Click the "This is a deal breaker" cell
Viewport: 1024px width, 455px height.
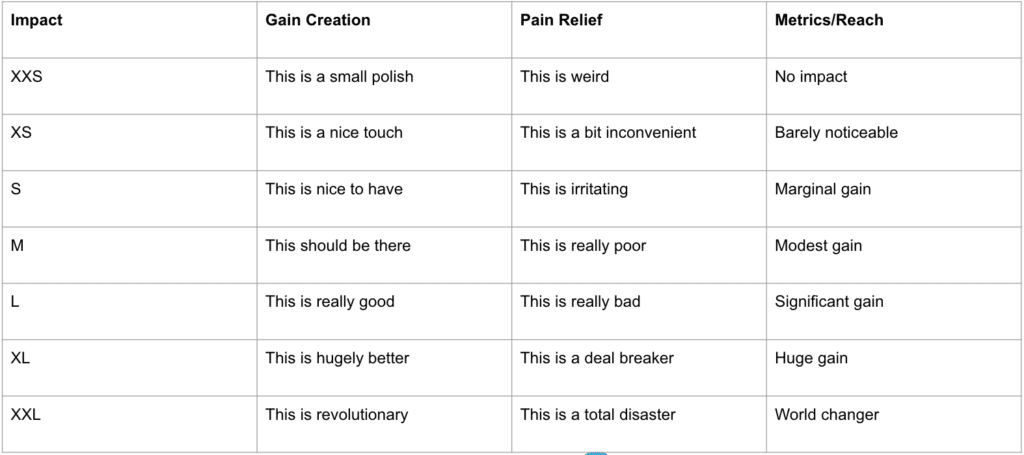tap(597, 358)
